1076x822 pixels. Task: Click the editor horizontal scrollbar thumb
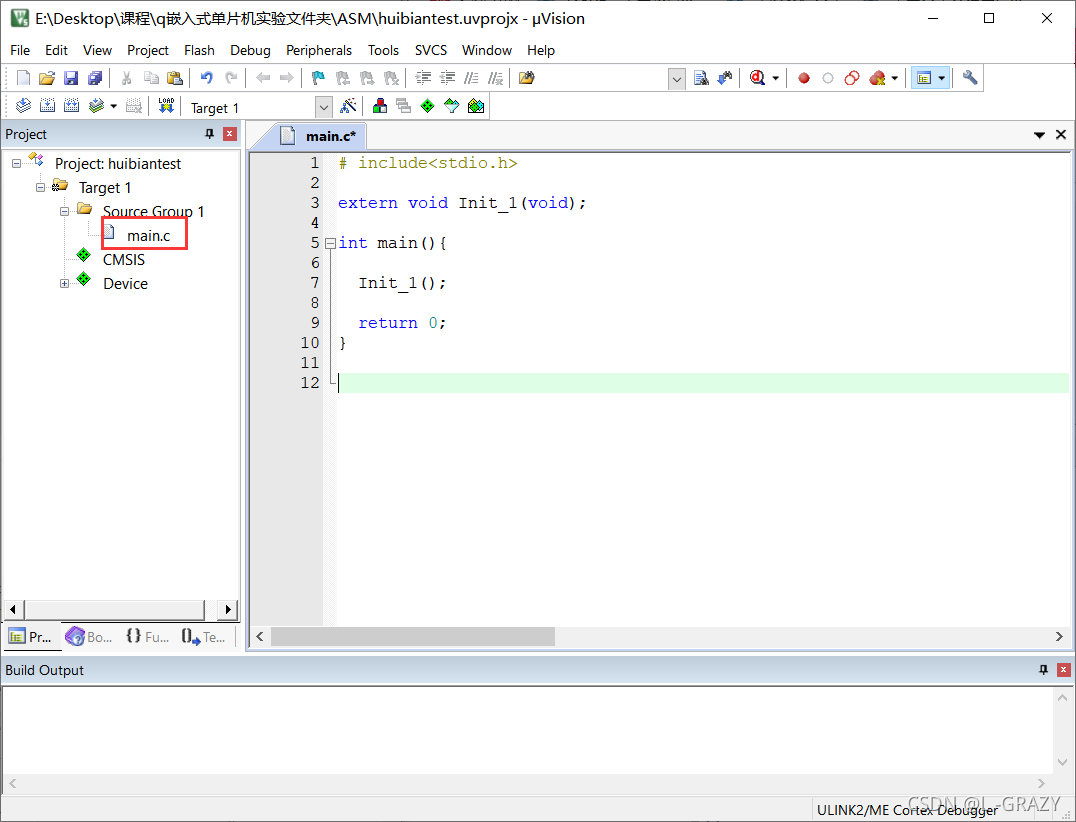point(412,636)
